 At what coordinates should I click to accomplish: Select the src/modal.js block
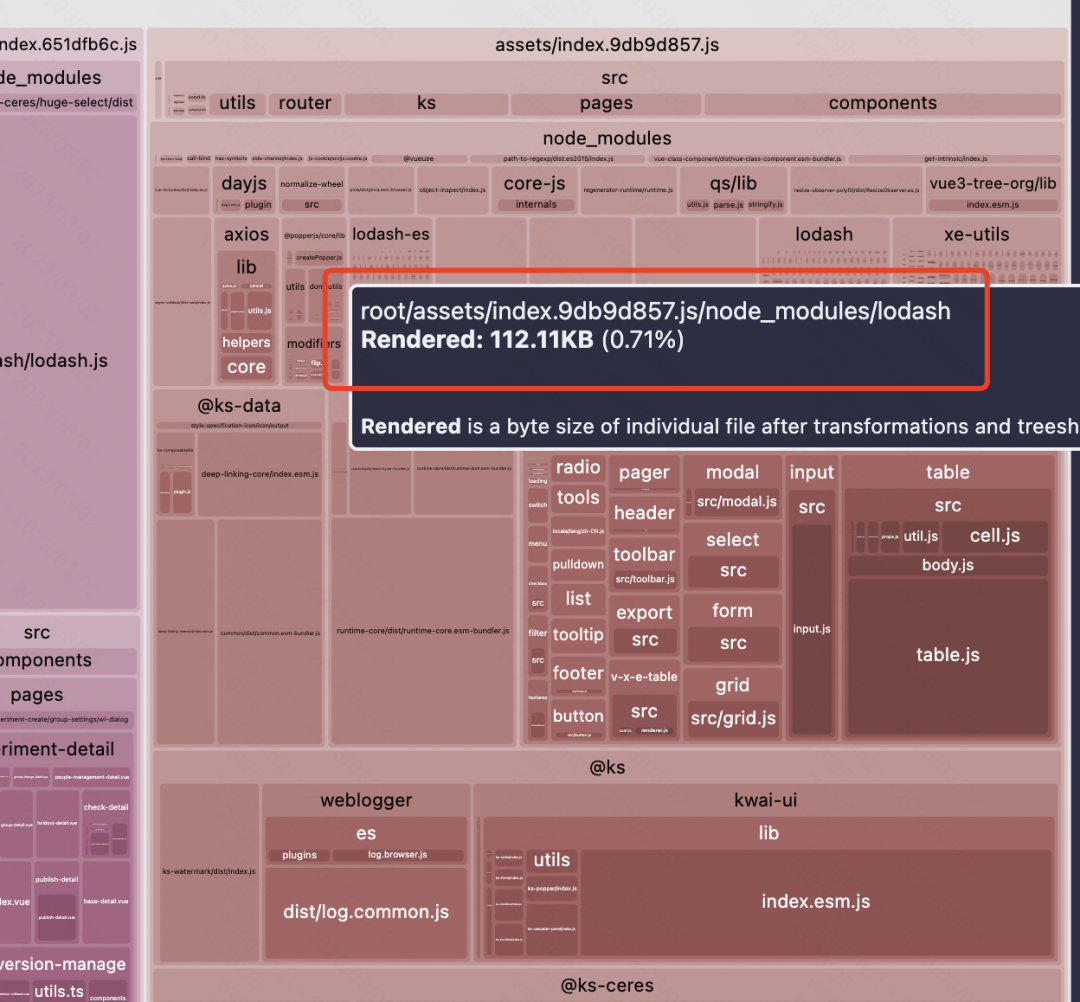(736, 501)
